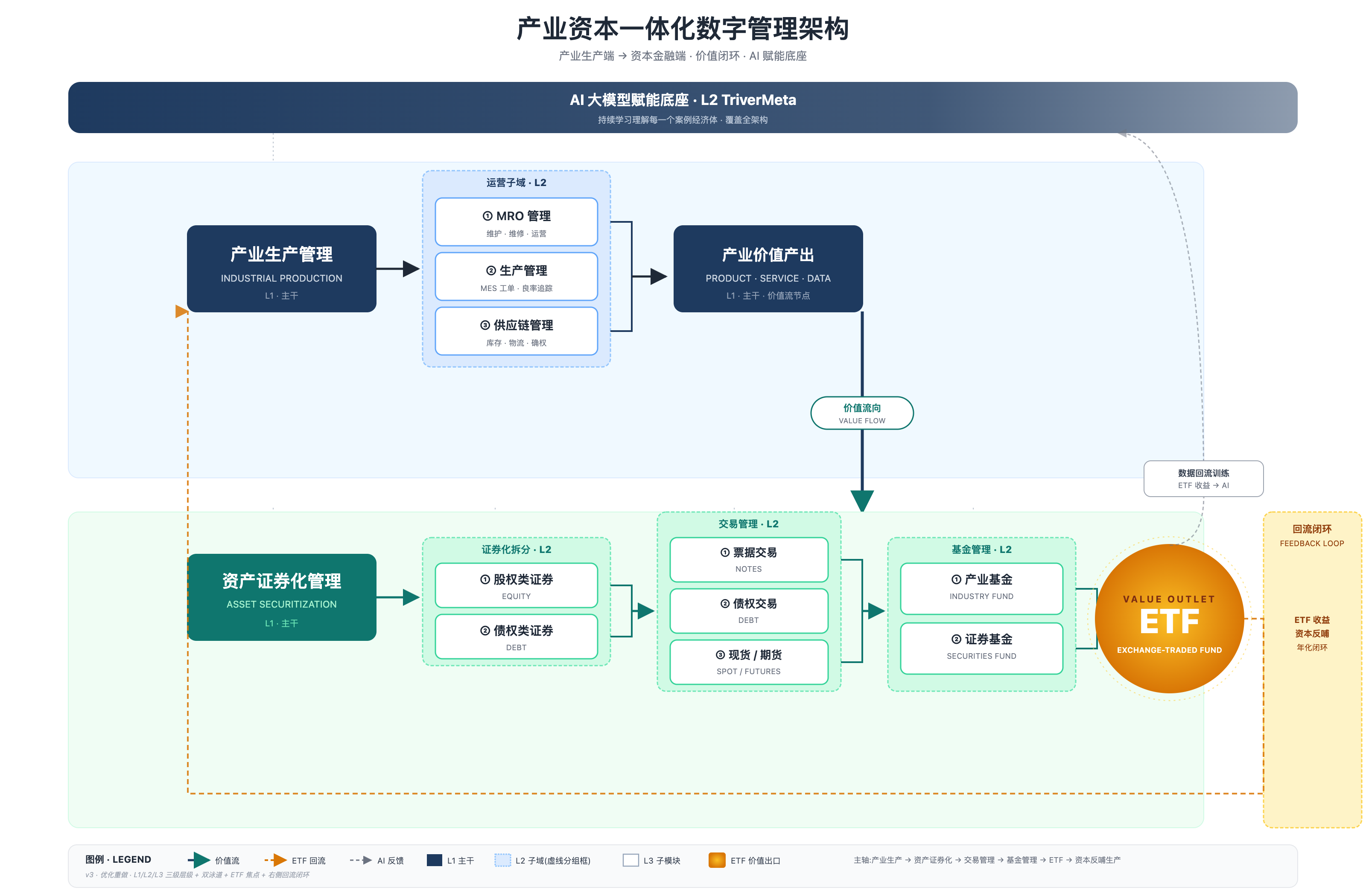Click the 图例 · LEGEND label
This screenshot has width=1366, height=896.
pyautogui.click(x=118, y=859)
